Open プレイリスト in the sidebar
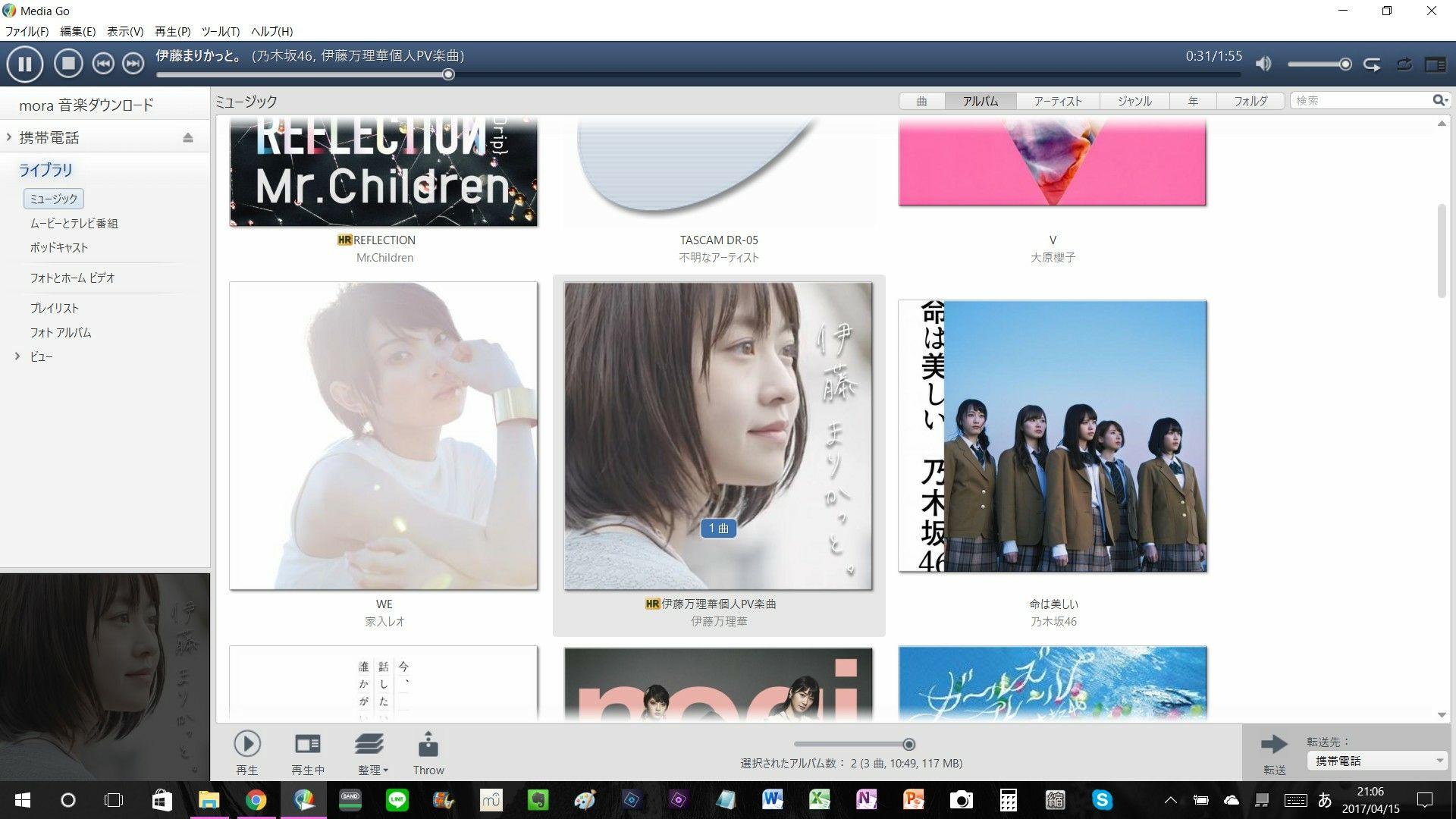Viewport: 1456px width, 819px height. tap(55, 308)
